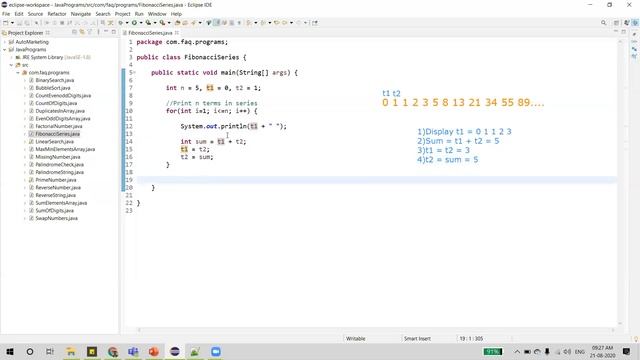Click the green Run button in toolbar
Screen dimensions: 640x360
134,23
